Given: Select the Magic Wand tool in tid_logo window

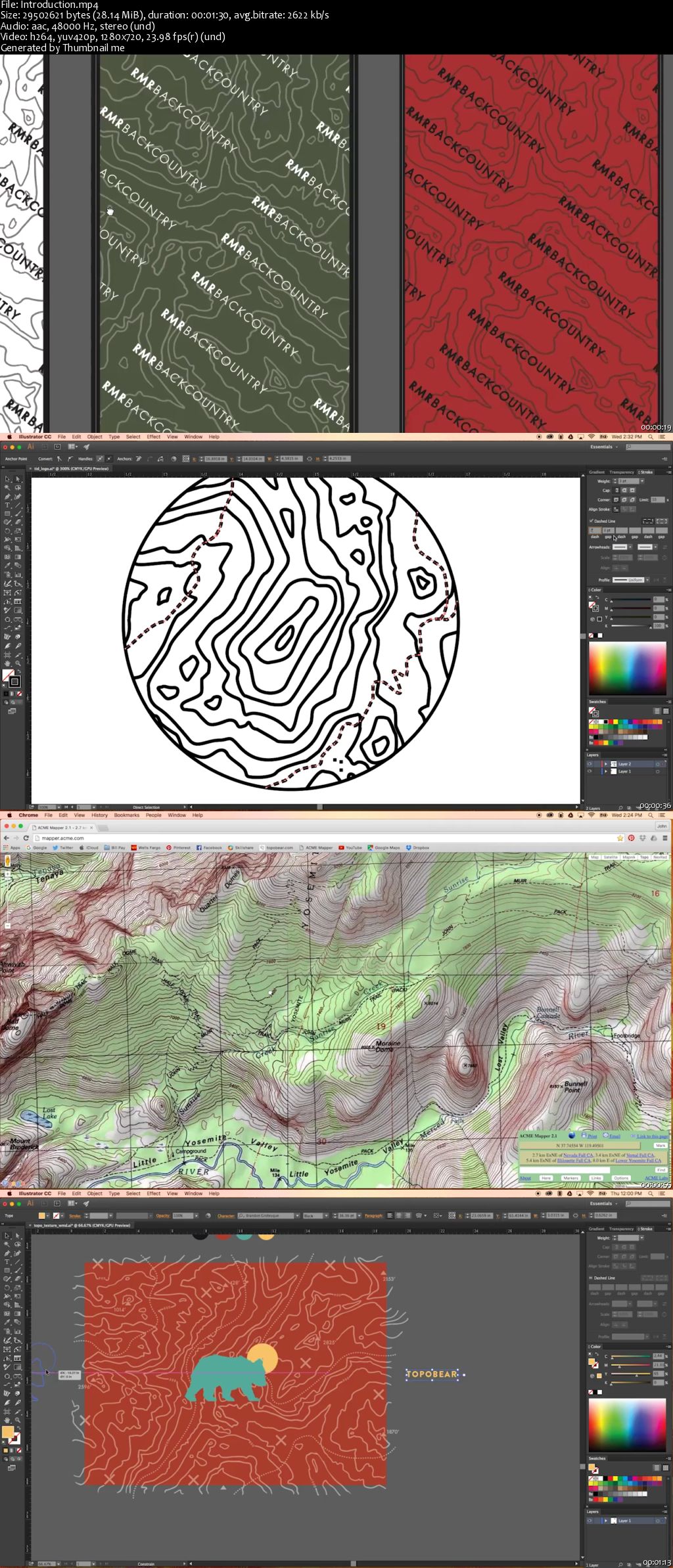Looking at the screenshot, I should [x=7, y=487].
